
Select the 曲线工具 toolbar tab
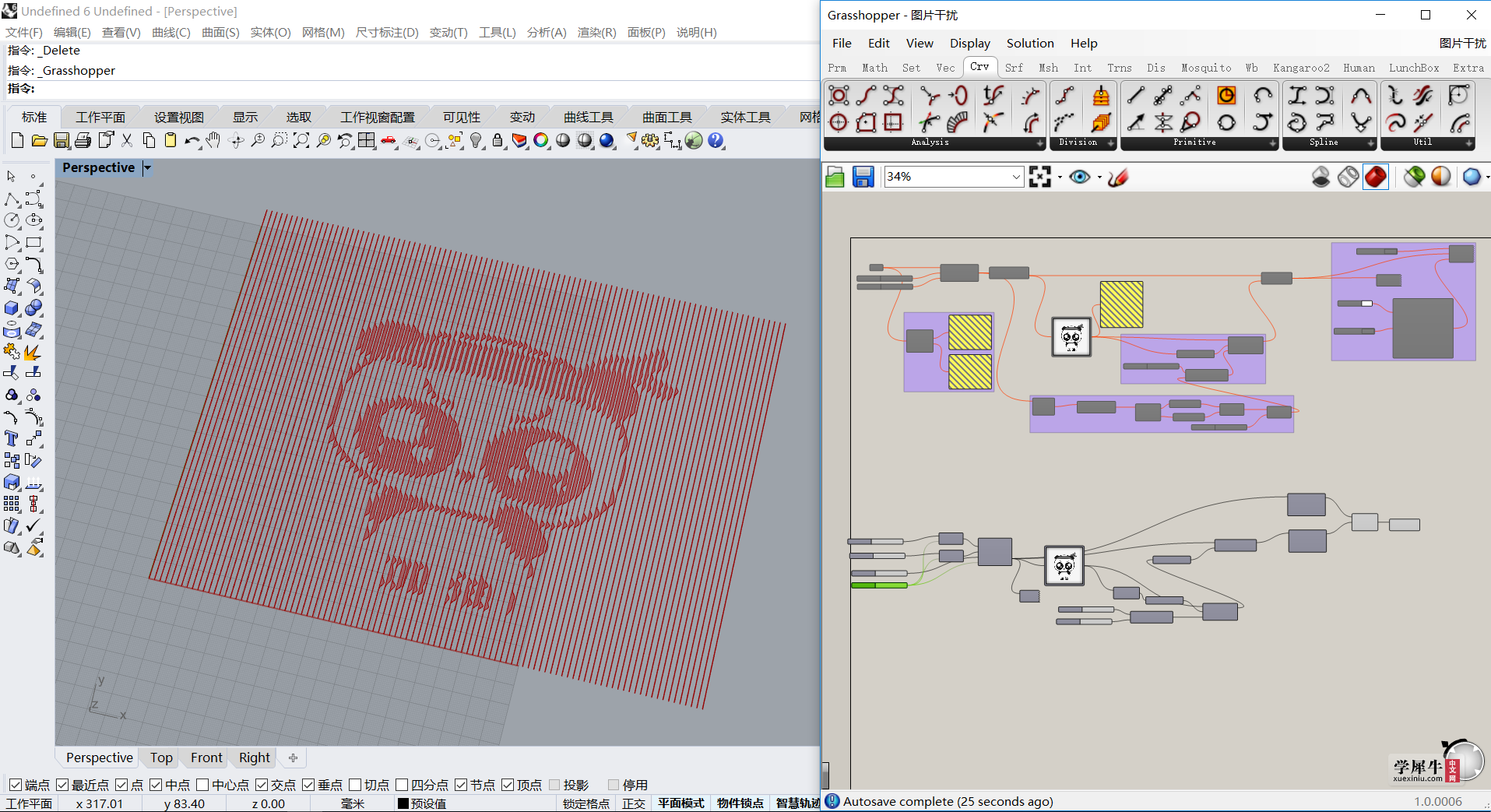(589, 117)
